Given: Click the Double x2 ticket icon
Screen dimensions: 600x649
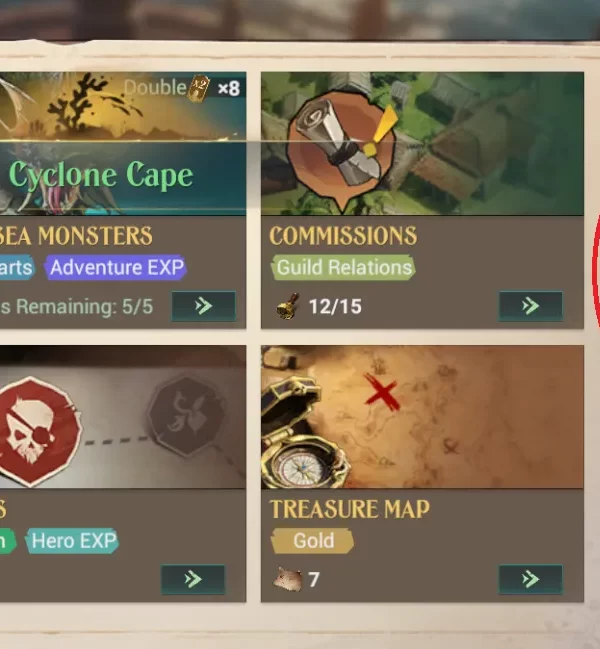Looking at the screenshot, I should pyautogui.click(x=198, y=88).
